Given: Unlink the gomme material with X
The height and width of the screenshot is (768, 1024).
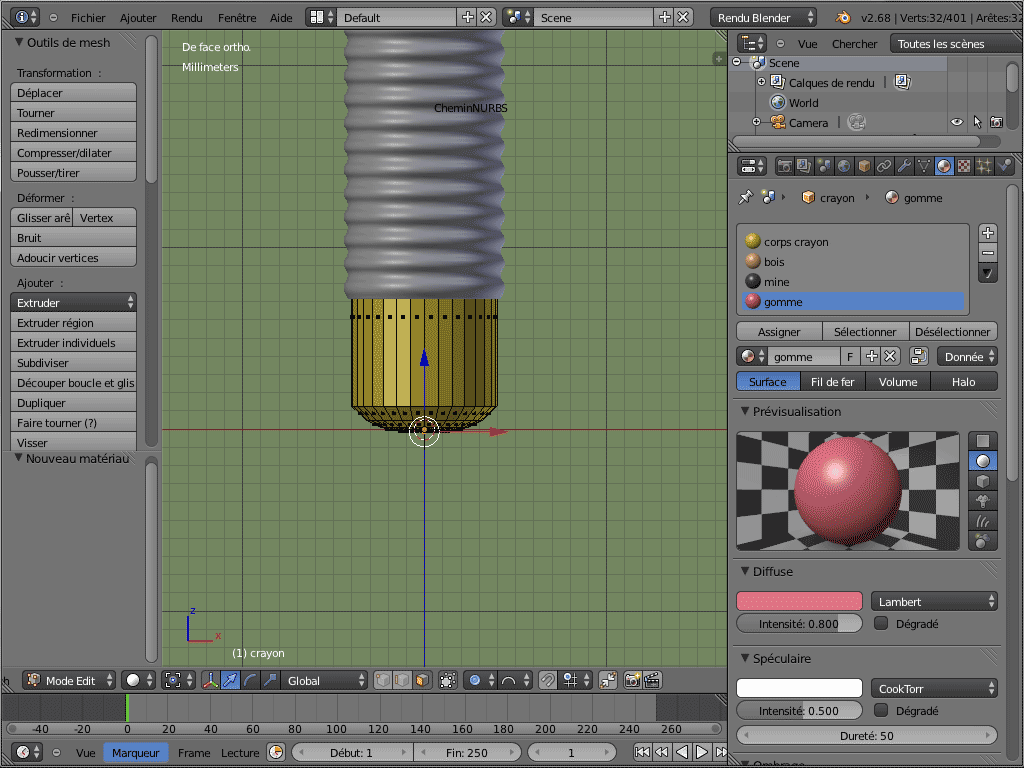Looking at the screenshot, I should [890, 357].
